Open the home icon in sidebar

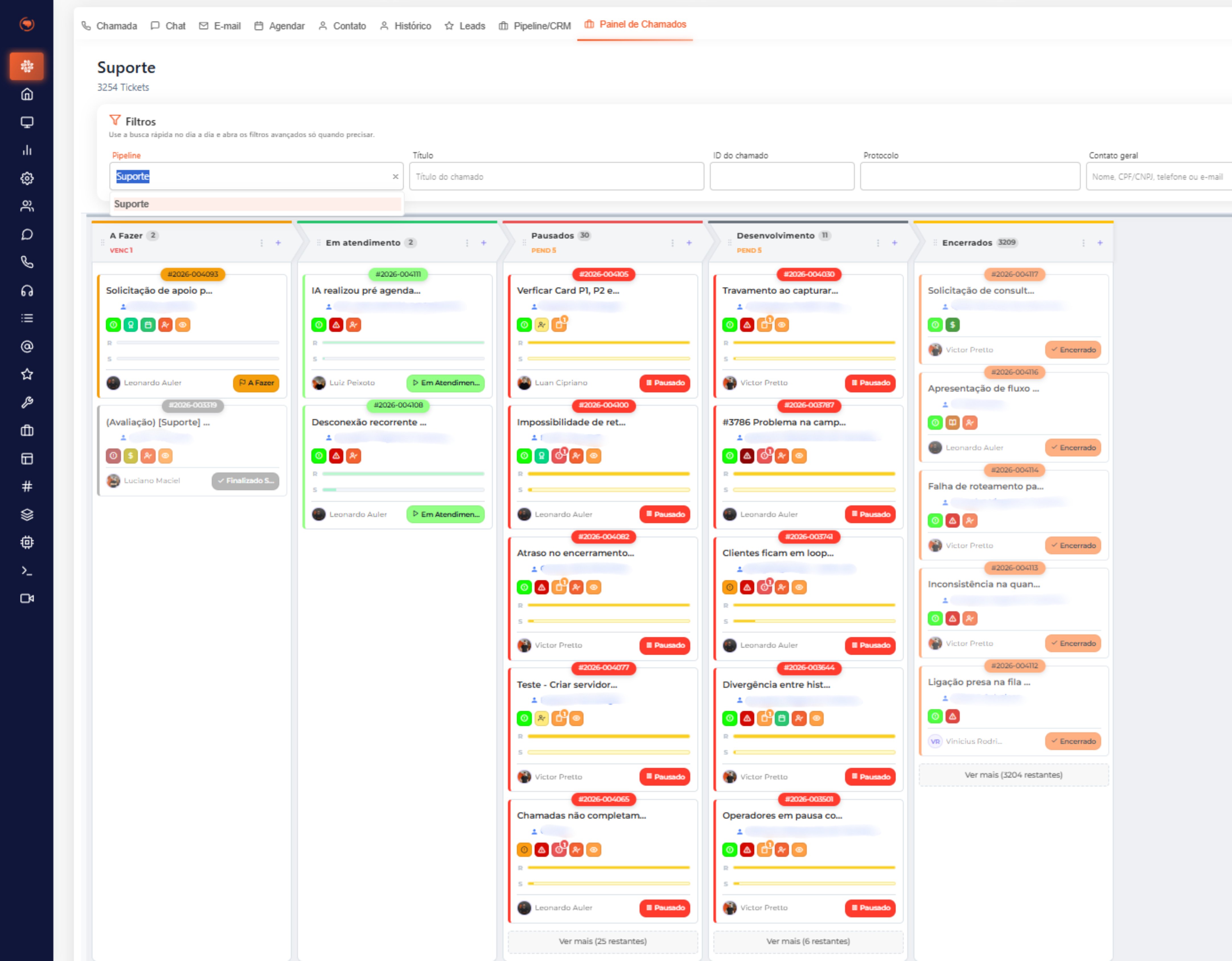[26, 94]
